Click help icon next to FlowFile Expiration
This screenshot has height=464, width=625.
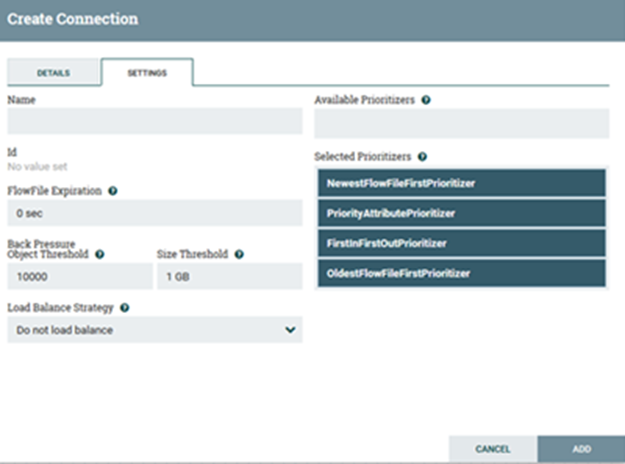coord(112,190)
